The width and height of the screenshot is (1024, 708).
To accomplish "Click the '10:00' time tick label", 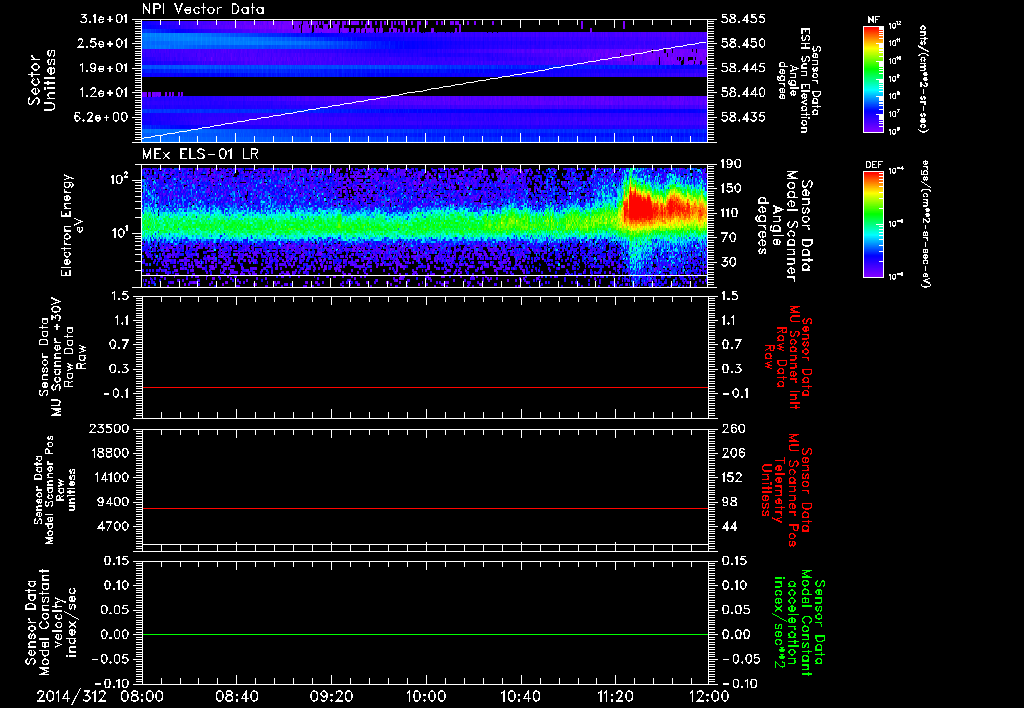I will click(x=425, y=696).
